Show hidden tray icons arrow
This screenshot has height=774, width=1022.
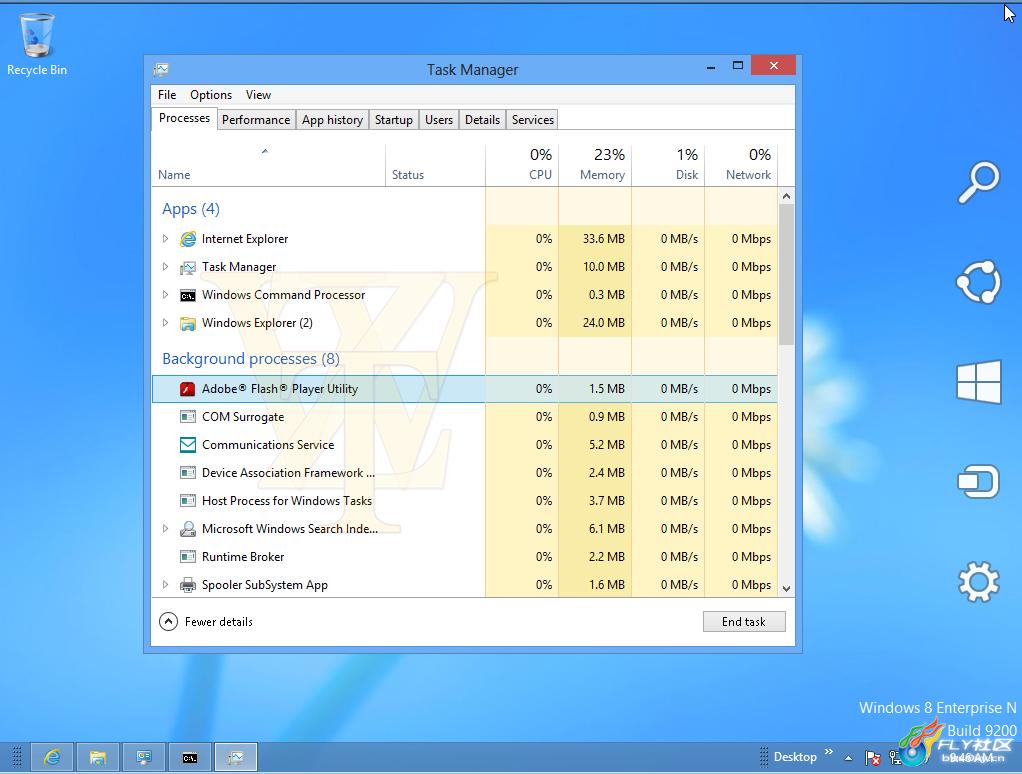click(x=848, y=758)
